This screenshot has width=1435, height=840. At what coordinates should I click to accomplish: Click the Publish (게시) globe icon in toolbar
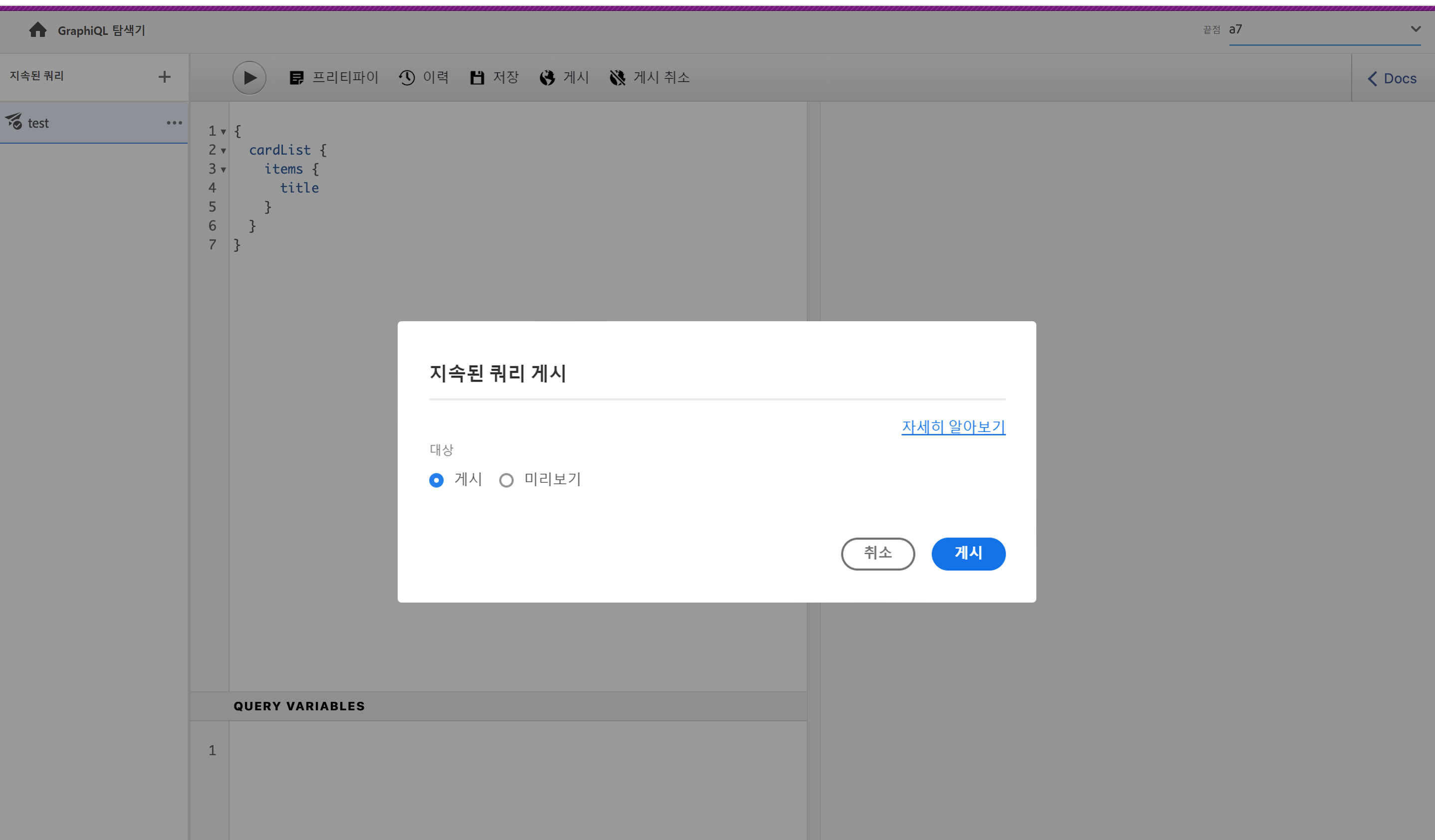coord(547,77)
